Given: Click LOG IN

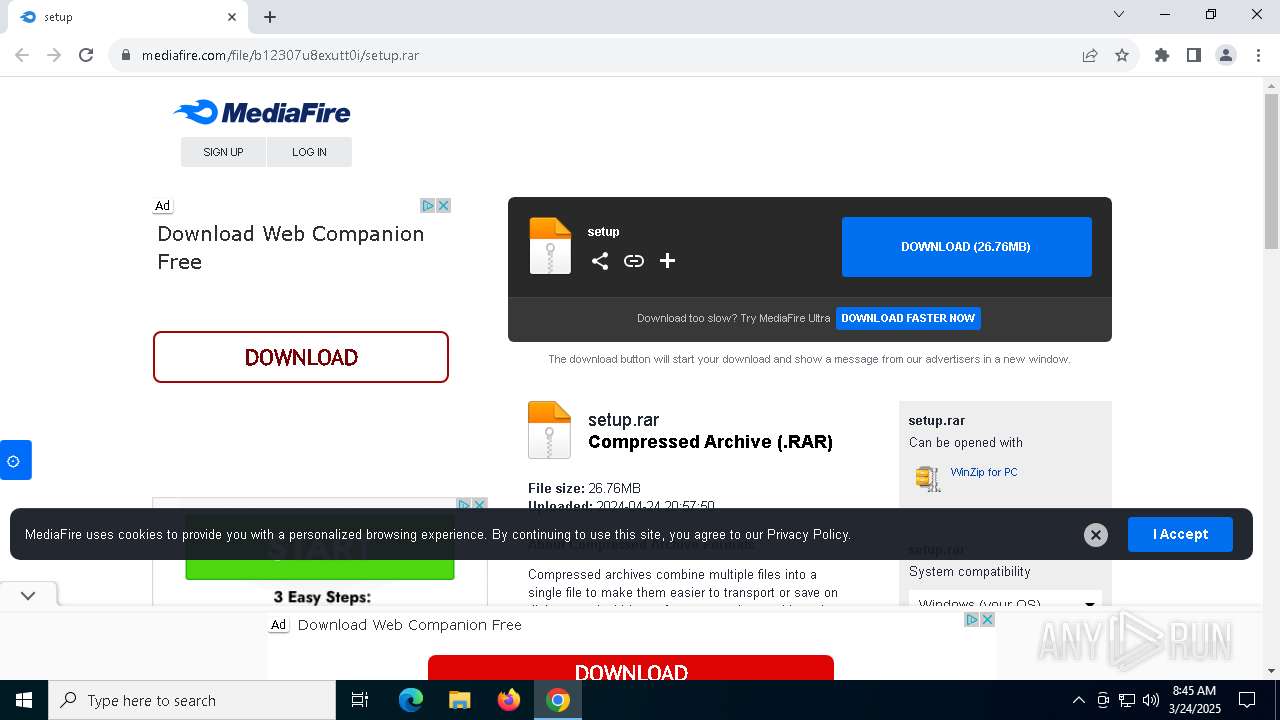Looking at the screenshot, I should click(x=309, y=152).
